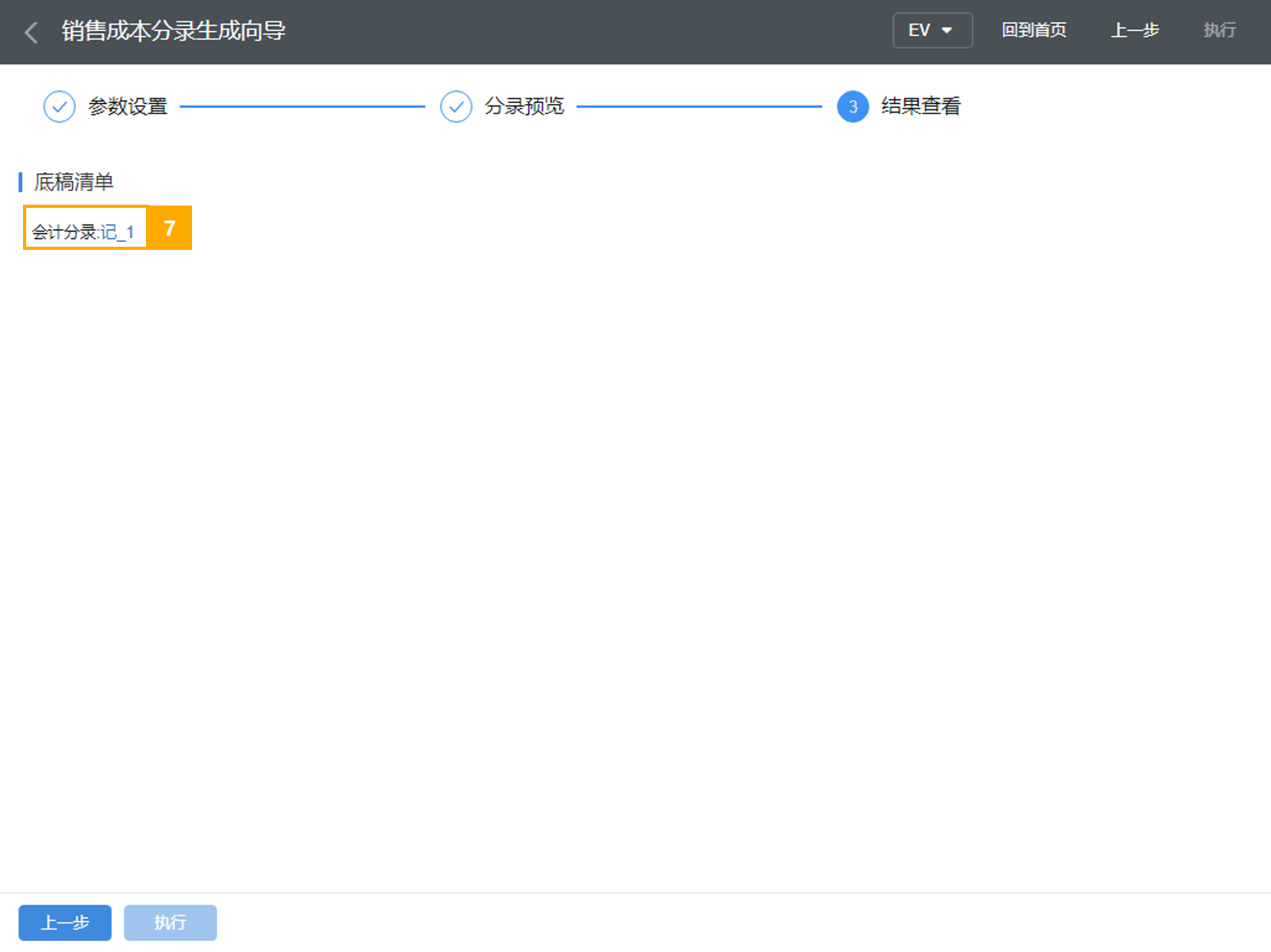
Task: Open the 记_1 accounting entry link
Action: (117, 232)
